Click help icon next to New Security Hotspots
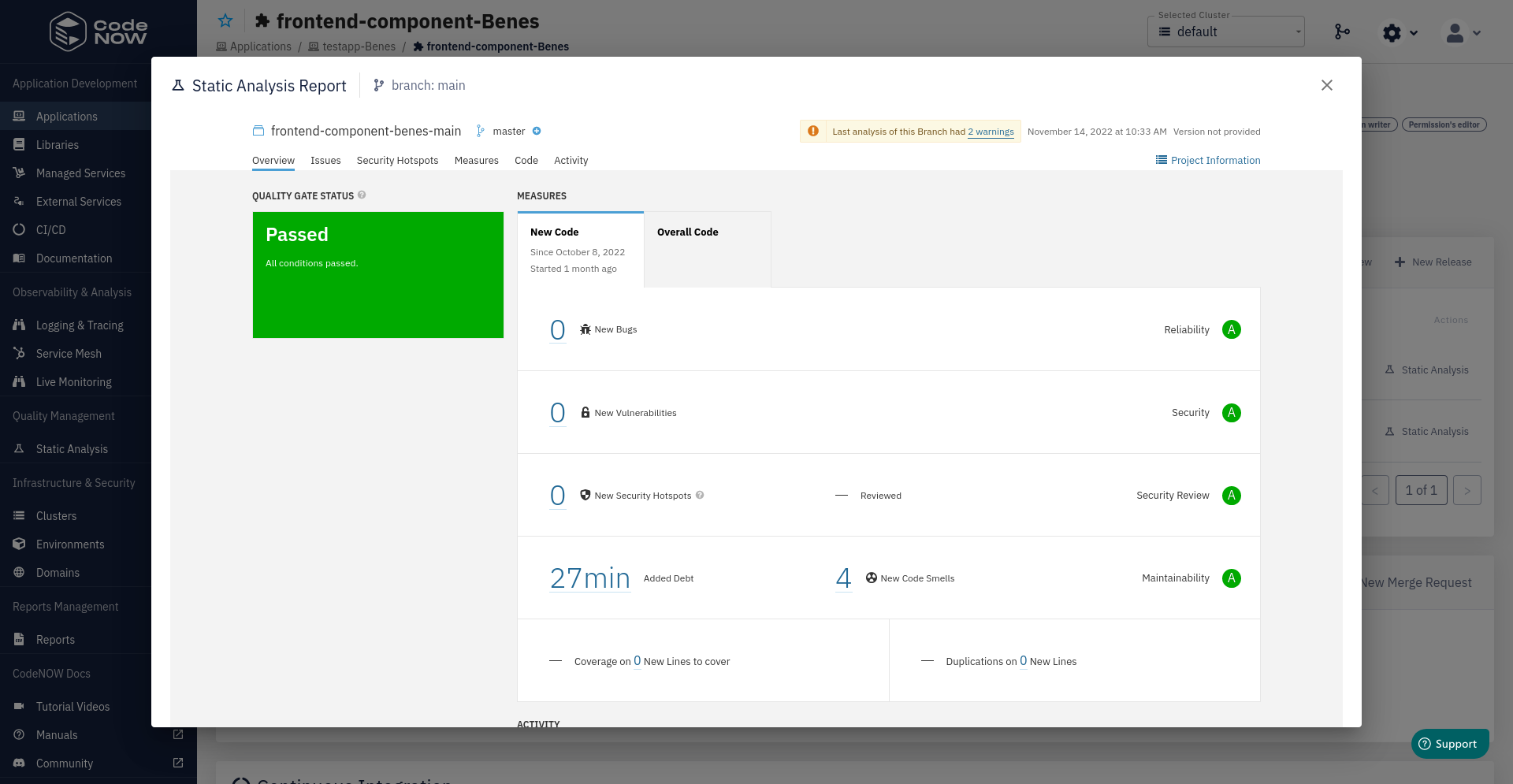 pos(700,495)
